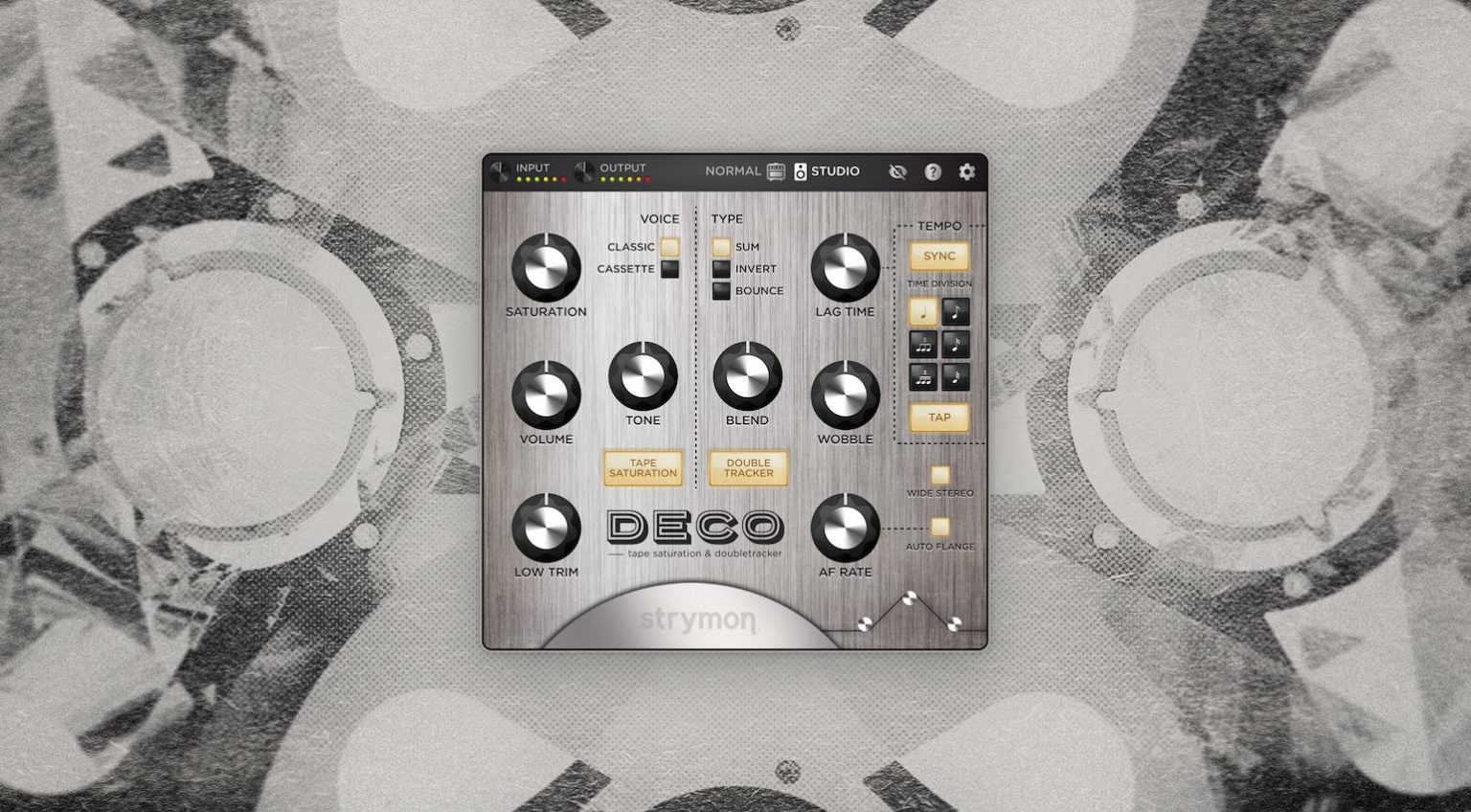Select the BOUNCE doubletracker type
Viewport: 1471px width, 812px height.
click(x=719, y=291)
